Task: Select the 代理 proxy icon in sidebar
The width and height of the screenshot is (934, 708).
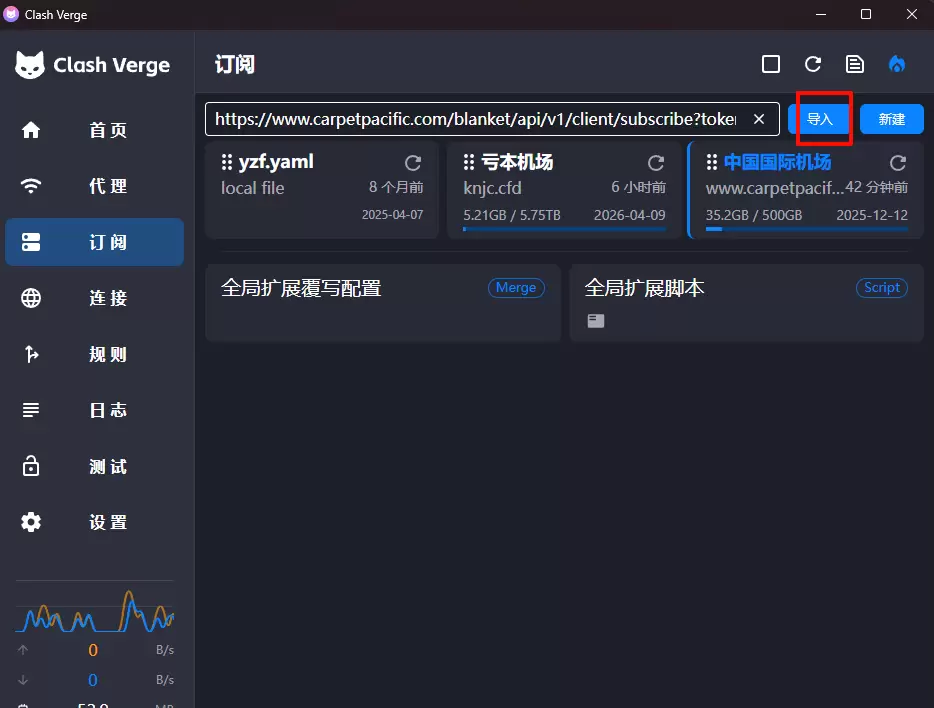Action: (30, 186)
